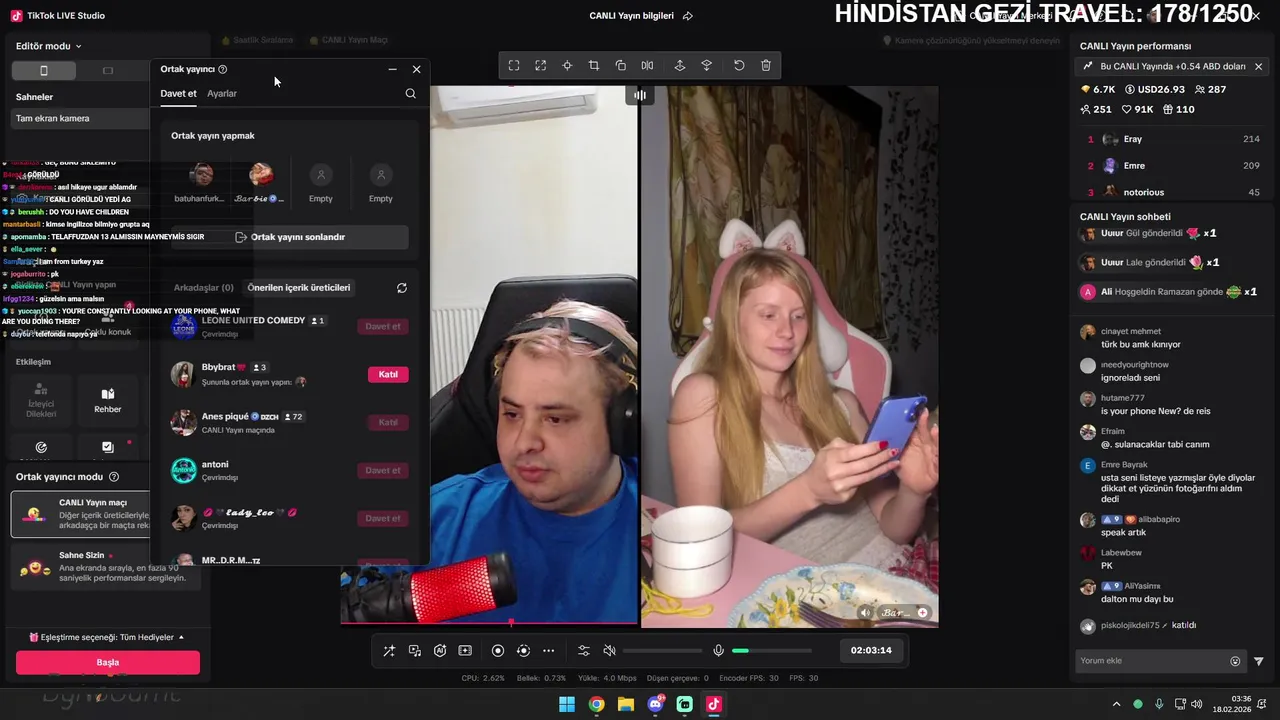Flip the source horizontally with mirror icon
Viewport: 1280px width, 720px height.
pos(648,65)
